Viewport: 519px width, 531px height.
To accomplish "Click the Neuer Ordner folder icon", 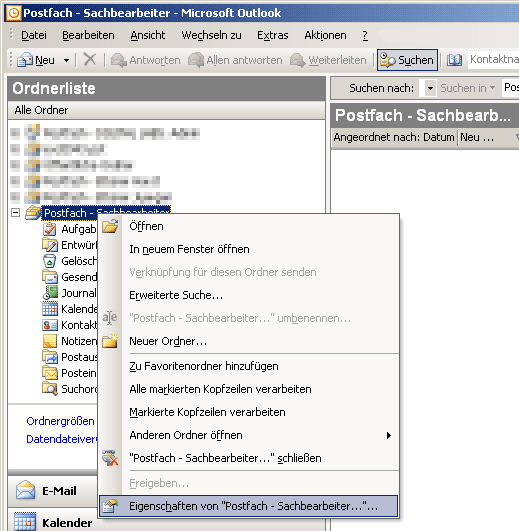I will point(110,341).
